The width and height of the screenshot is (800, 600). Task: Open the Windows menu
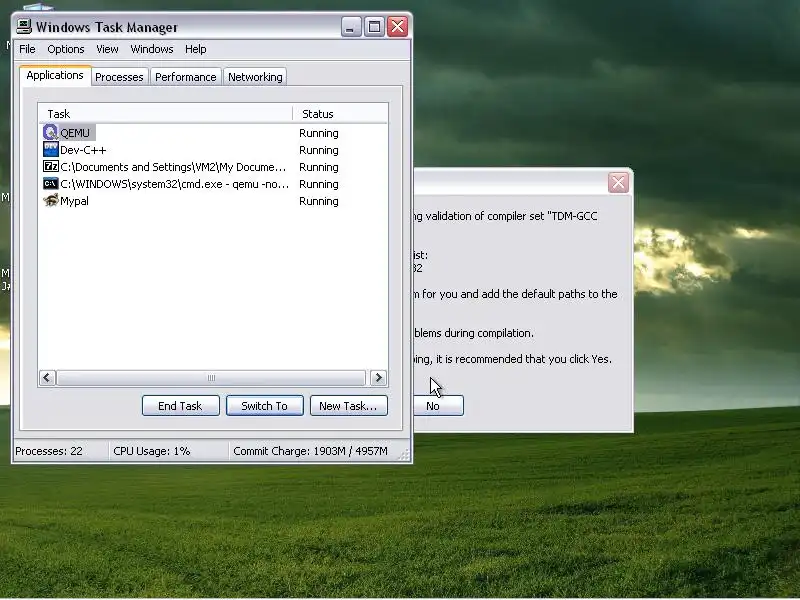point(152,49)
